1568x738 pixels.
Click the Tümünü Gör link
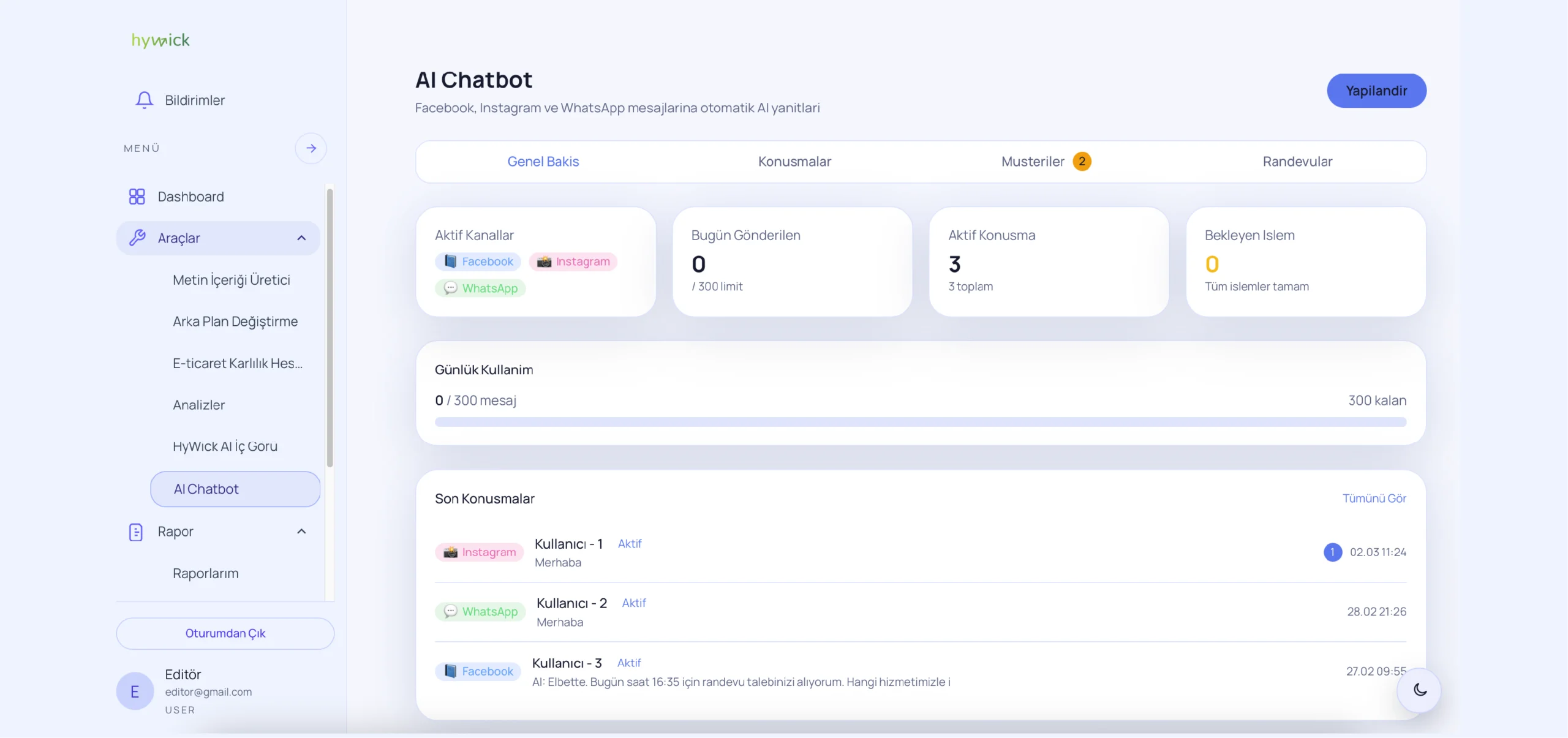1374,499
